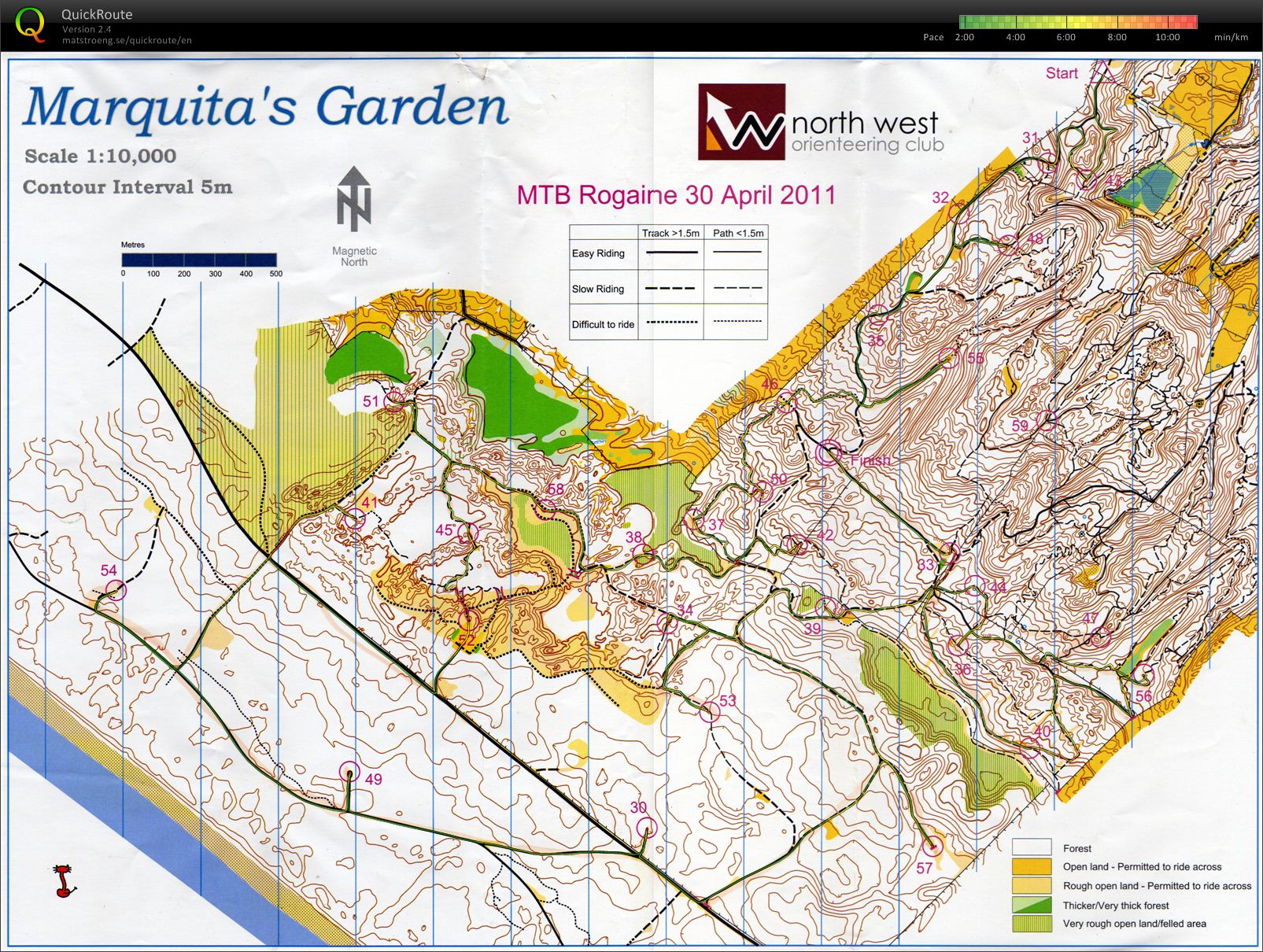
Task: Click the QuickRoute title text
Action: point(97,14)
